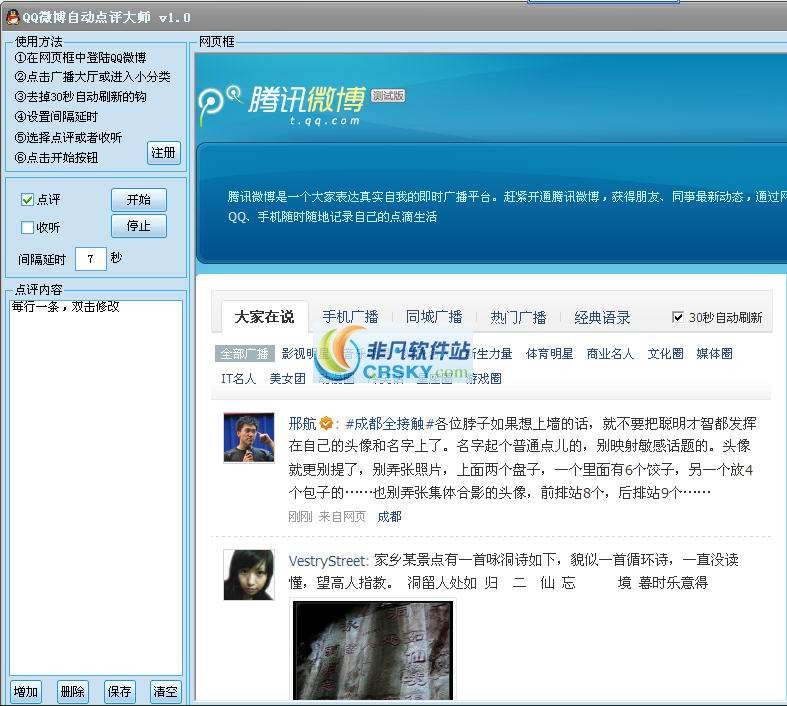
Task: Click the verified badge next to 邢航
Action: coord(326,423)
